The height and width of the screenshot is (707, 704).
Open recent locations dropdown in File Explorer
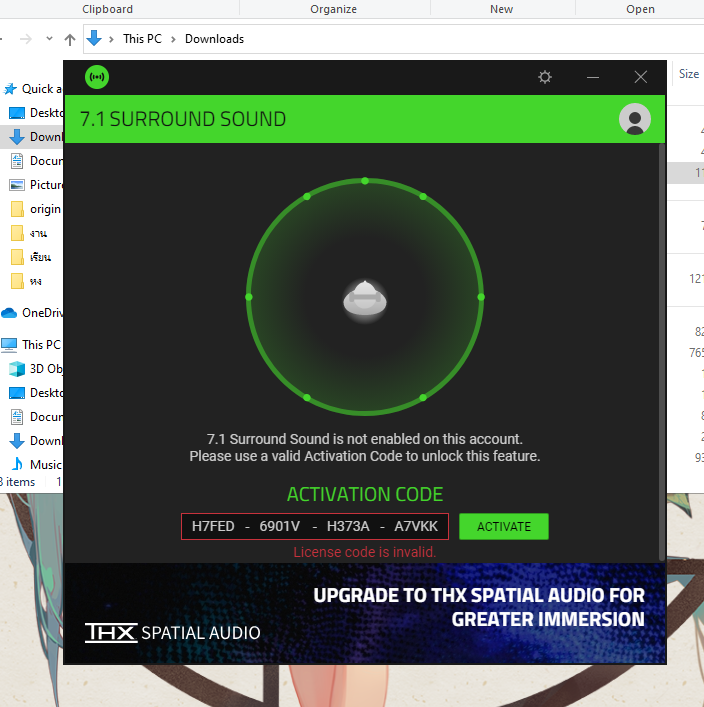coord(49,39)
